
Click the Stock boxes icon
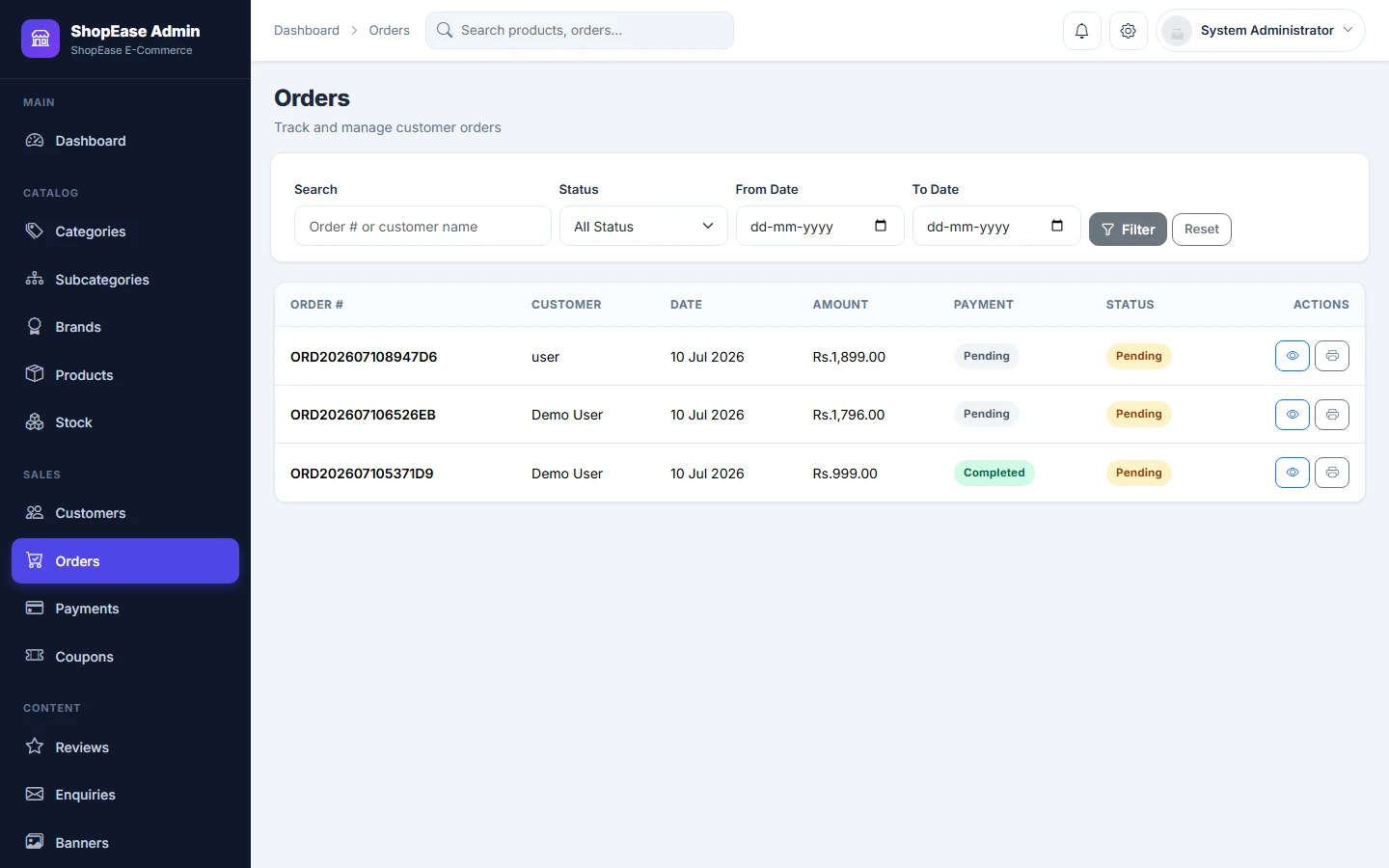click(x=35, y=421)
